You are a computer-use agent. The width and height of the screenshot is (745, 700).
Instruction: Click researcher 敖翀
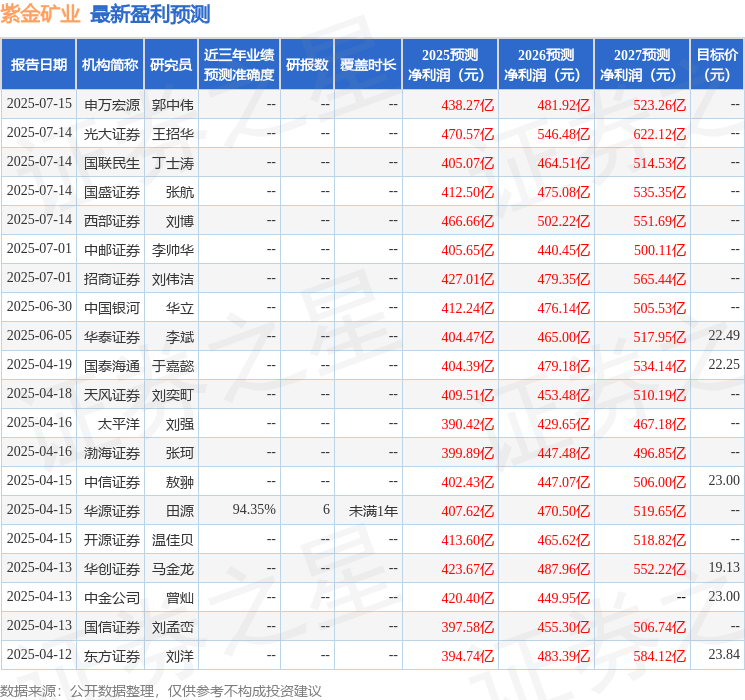[x=180, y=482]
